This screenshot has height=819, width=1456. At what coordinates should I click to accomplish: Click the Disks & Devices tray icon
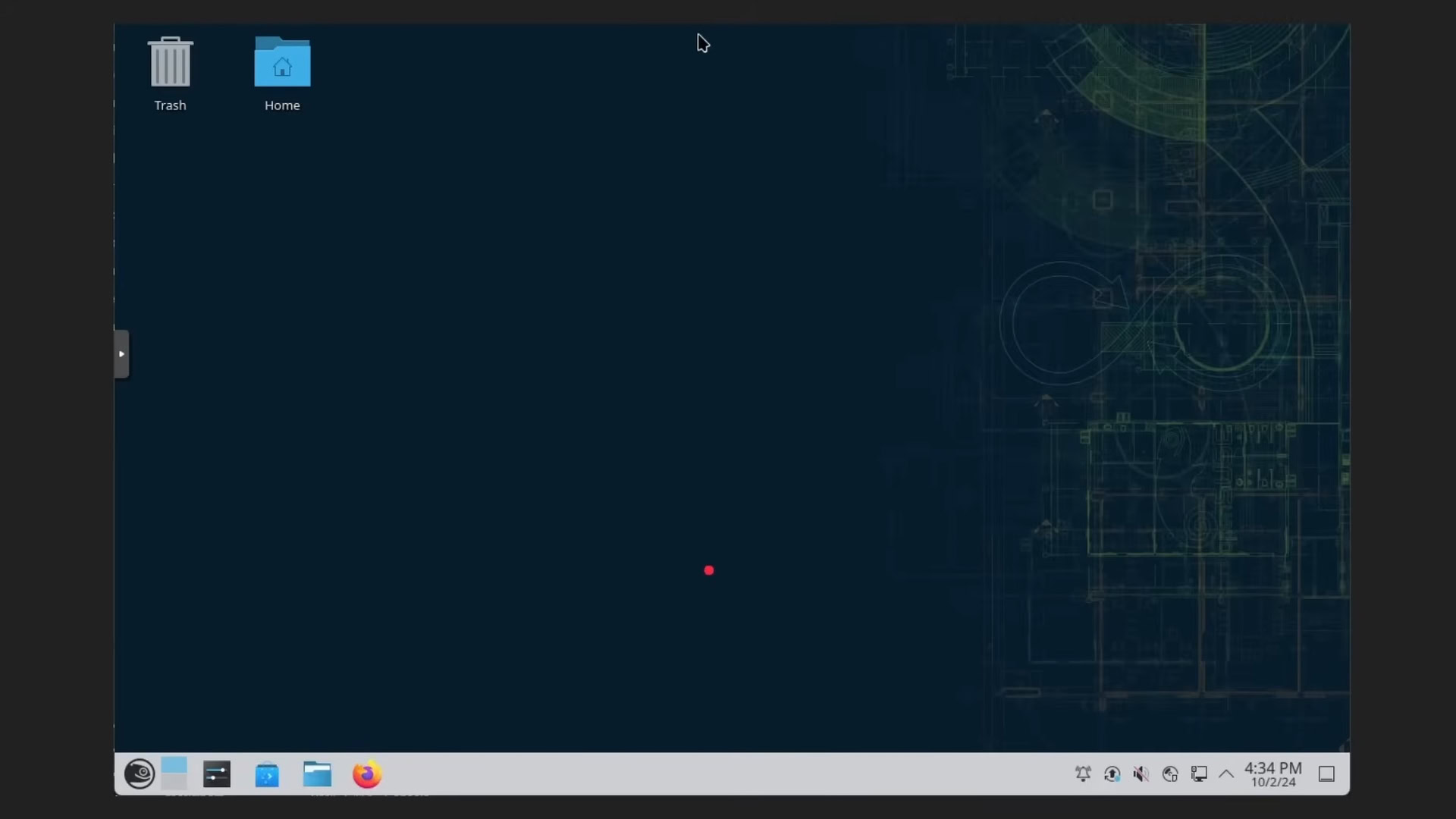pyautogui.click(x=1170, y=774)
